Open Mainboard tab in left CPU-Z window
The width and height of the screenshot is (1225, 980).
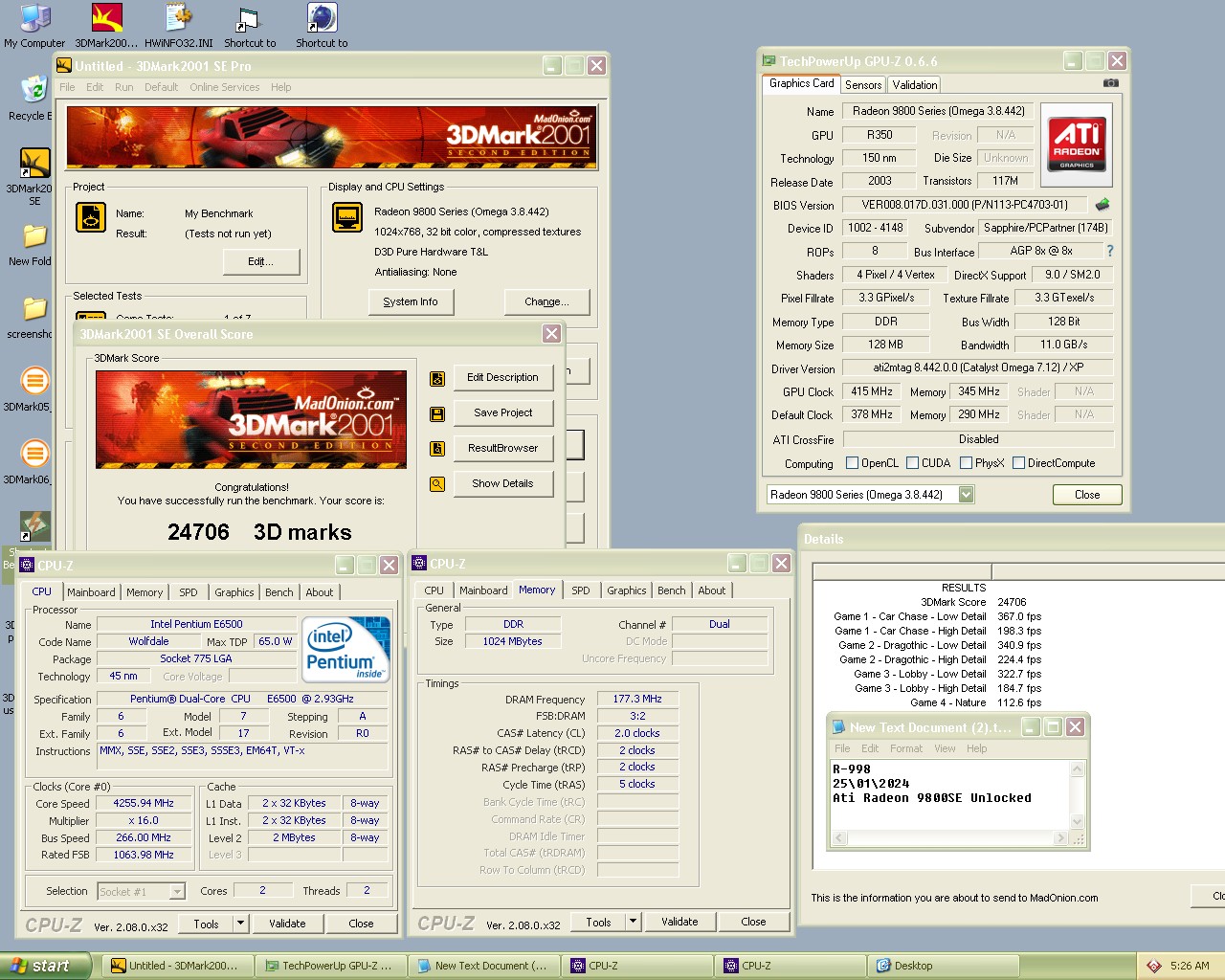(91, 592)
